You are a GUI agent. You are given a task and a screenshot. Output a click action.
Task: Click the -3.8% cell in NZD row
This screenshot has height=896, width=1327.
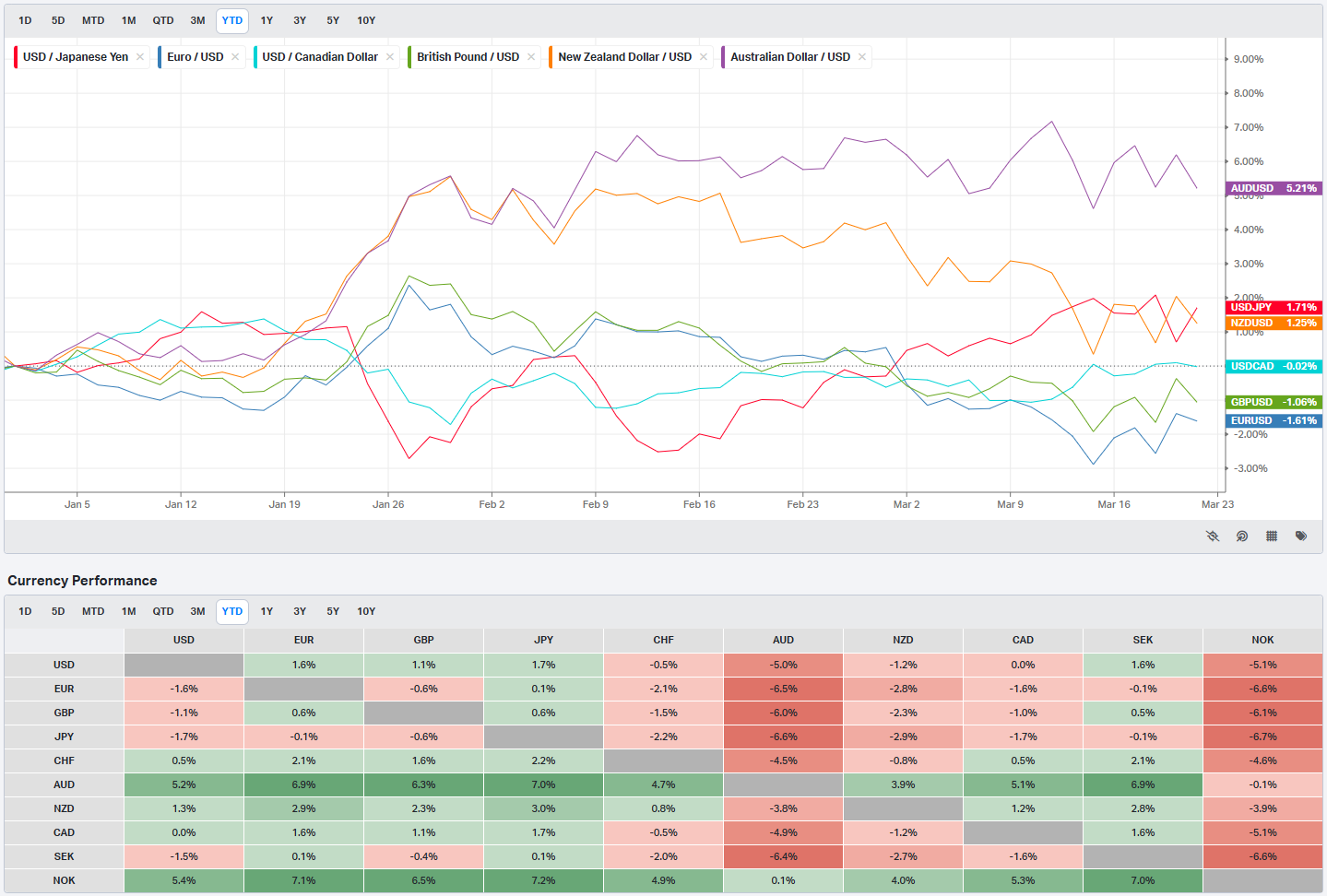click(783, 808)
